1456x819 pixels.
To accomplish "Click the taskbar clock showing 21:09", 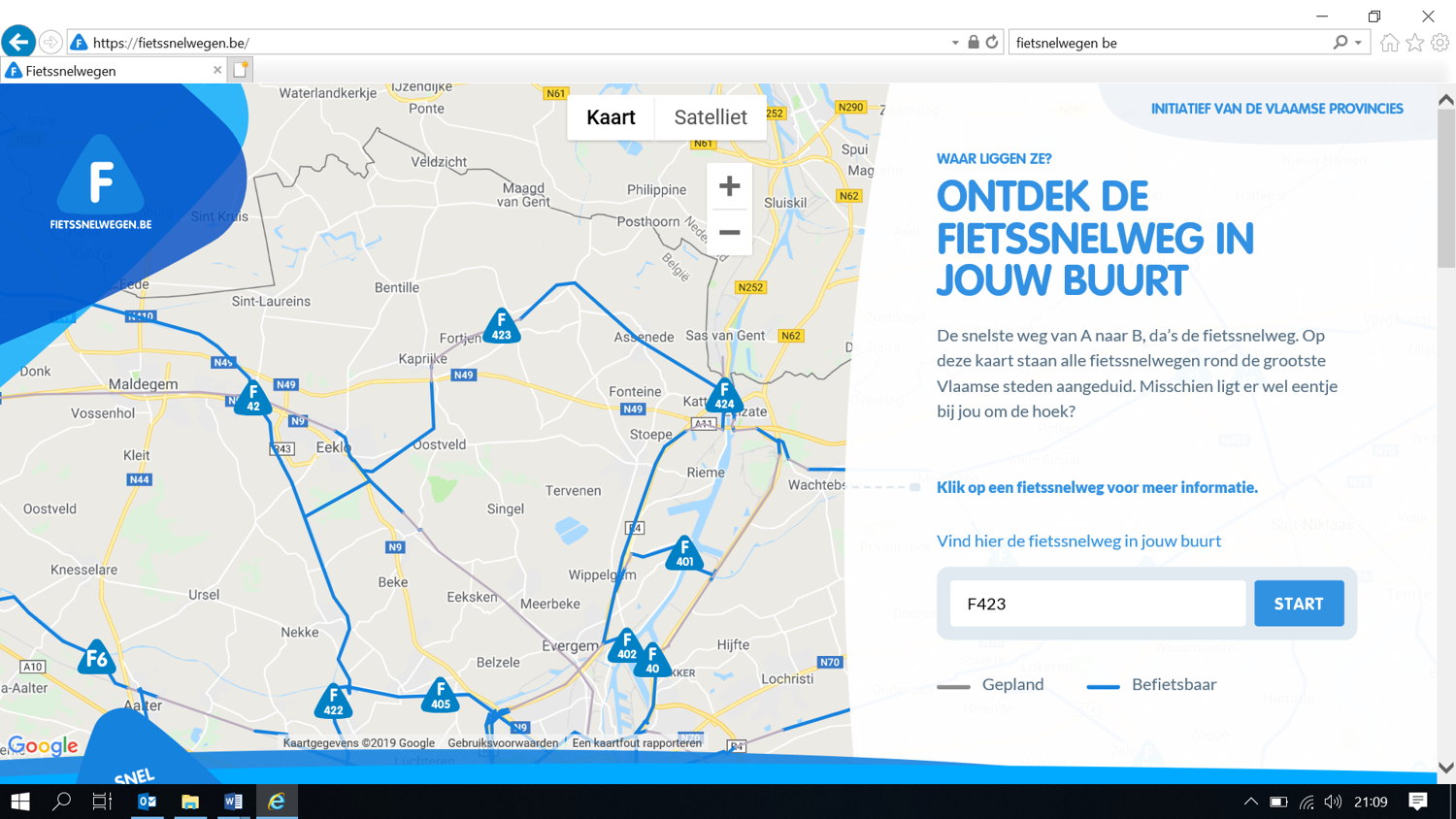I will tap(1371, 802).
